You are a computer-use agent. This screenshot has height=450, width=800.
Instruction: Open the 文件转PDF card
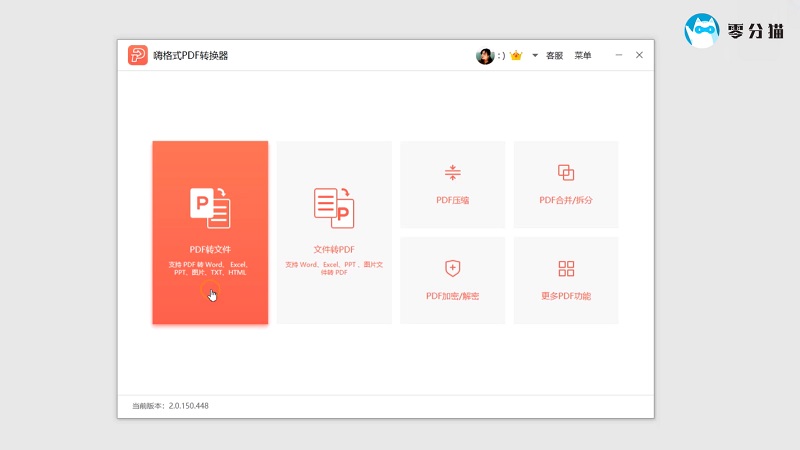[334, 233]
